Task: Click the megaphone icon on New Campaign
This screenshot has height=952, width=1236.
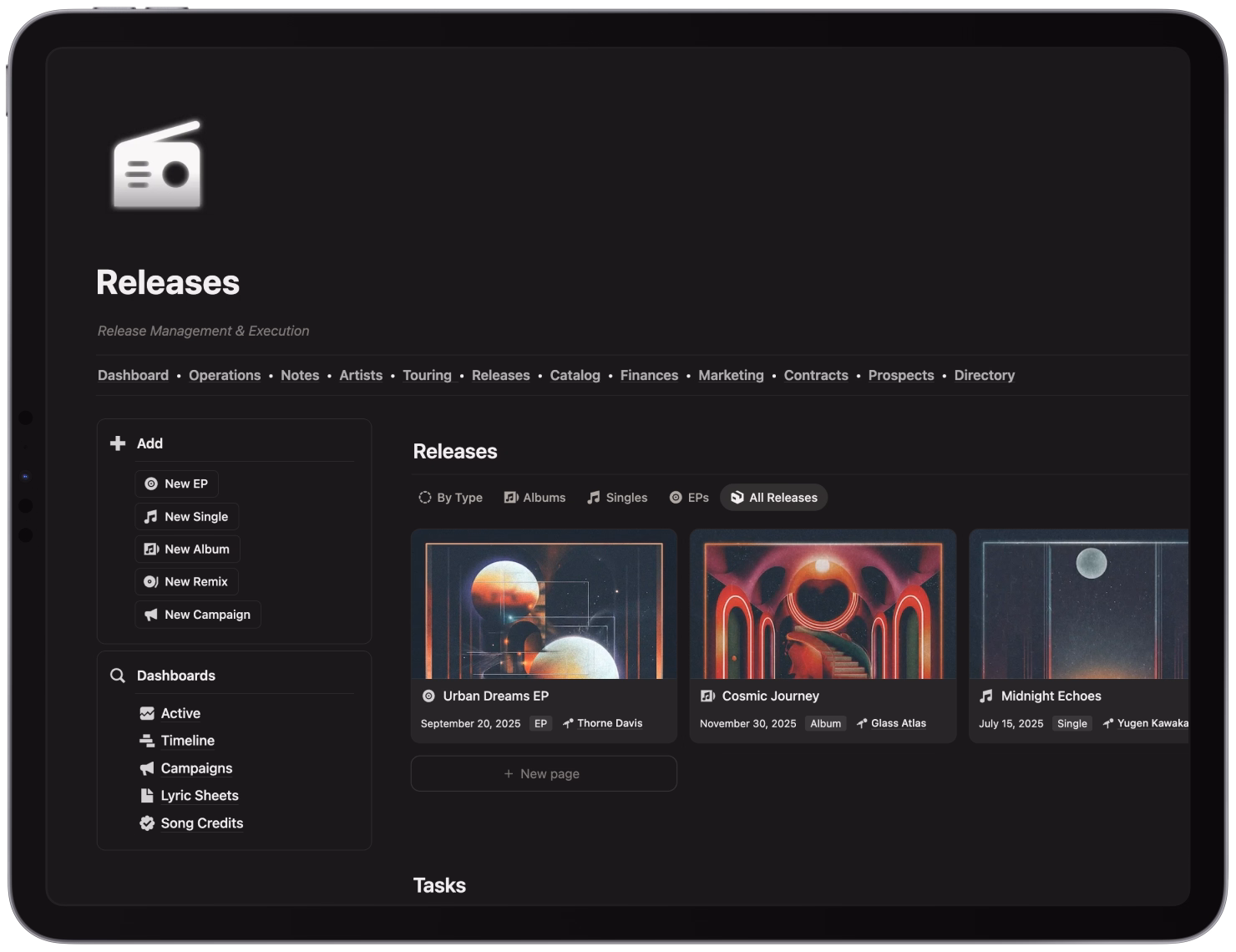Action: click(x=150, y=615)
